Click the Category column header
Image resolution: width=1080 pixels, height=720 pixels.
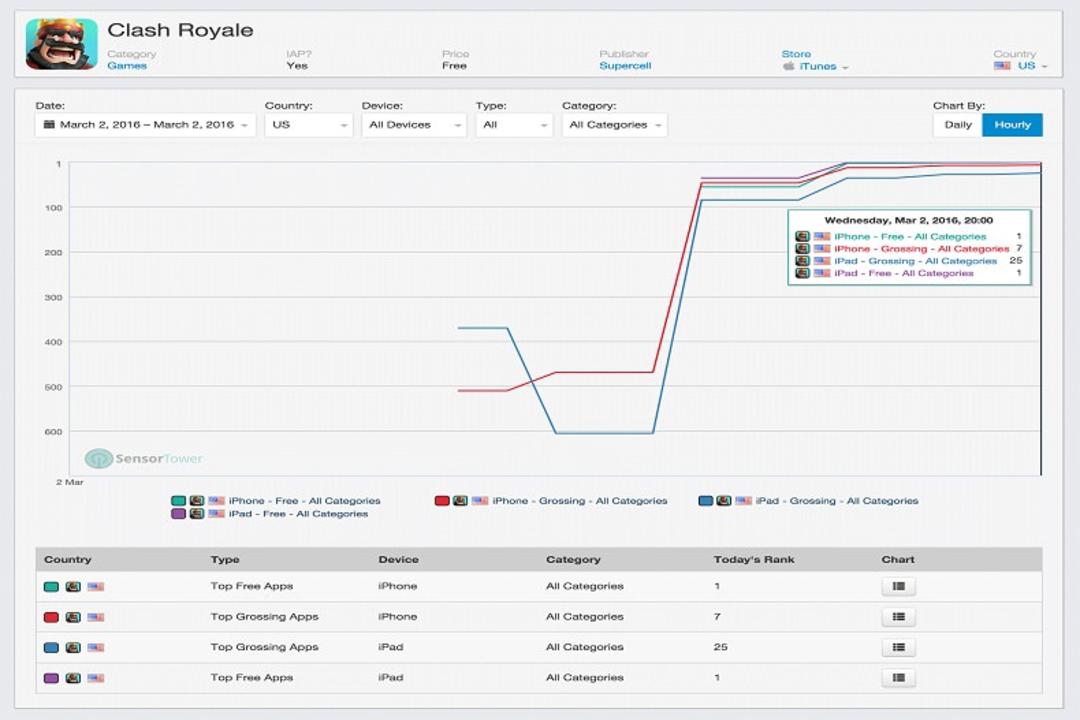[x=573, y=559]
